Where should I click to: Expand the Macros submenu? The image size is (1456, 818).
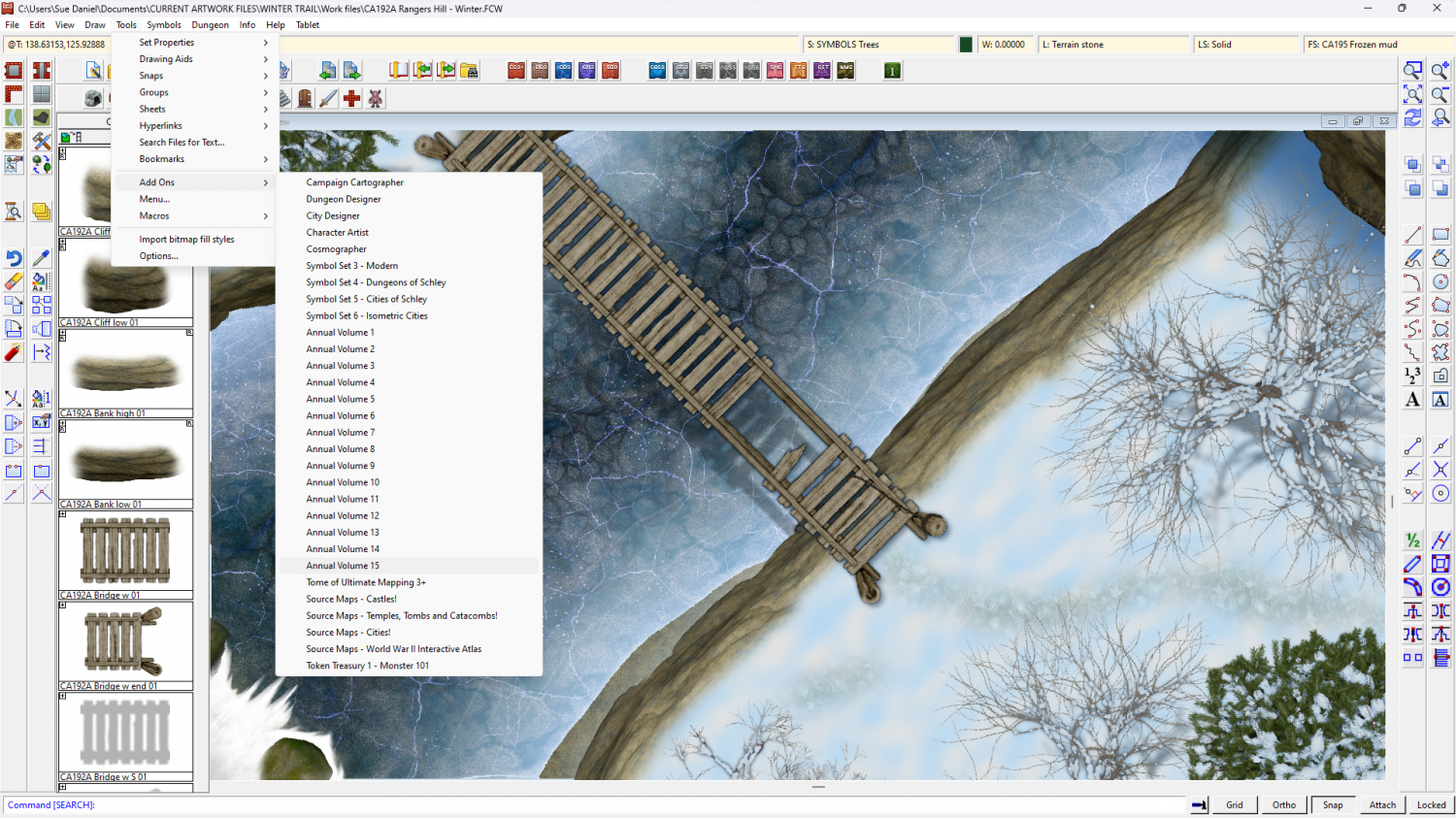pyautogui.click(x=195, y=215)
